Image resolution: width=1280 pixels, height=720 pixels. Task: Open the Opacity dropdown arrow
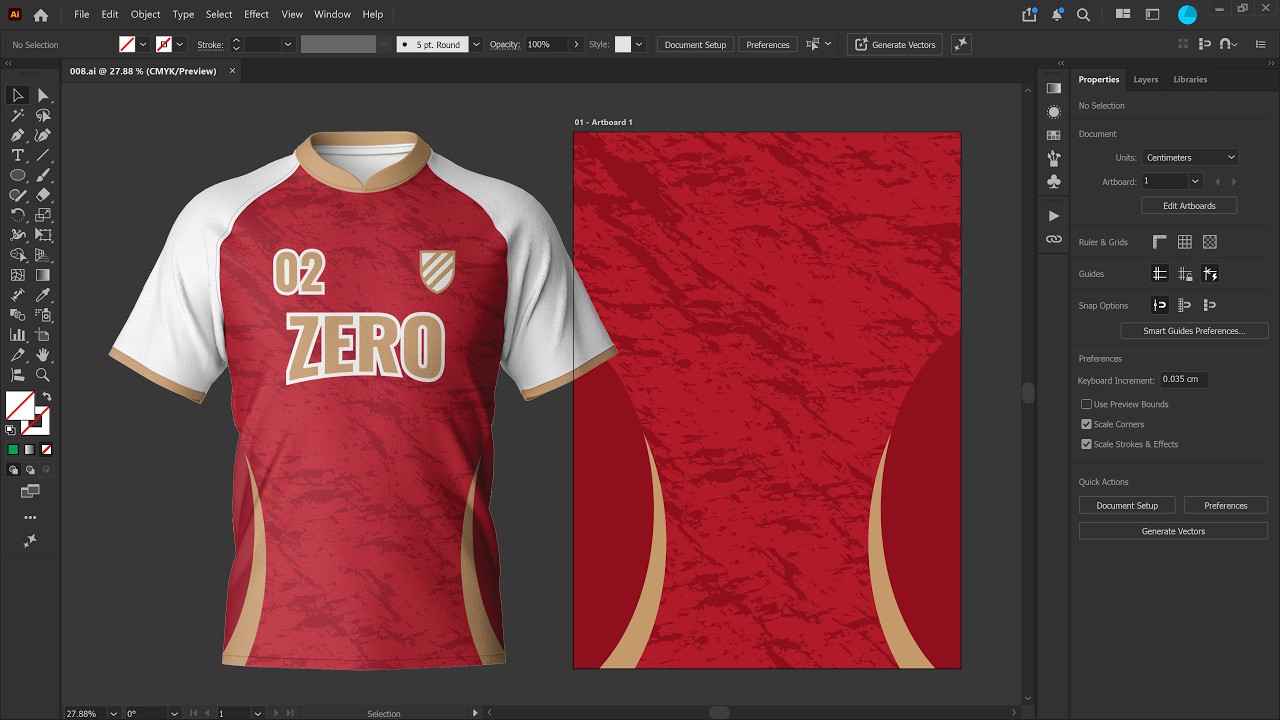tap(575, 45)
